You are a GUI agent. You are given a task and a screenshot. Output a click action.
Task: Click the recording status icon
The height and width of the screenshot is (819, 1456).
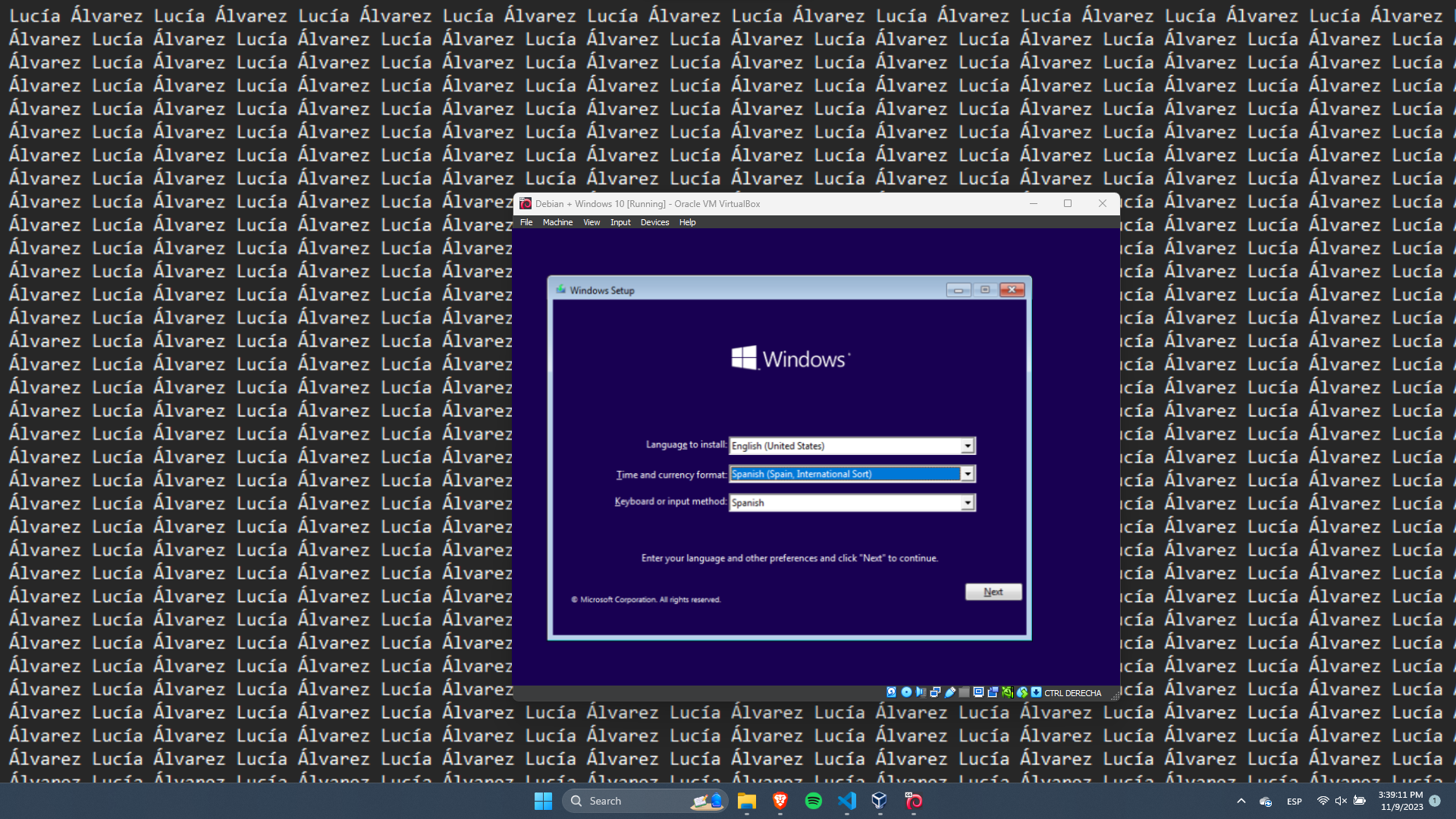pos(993,692)
